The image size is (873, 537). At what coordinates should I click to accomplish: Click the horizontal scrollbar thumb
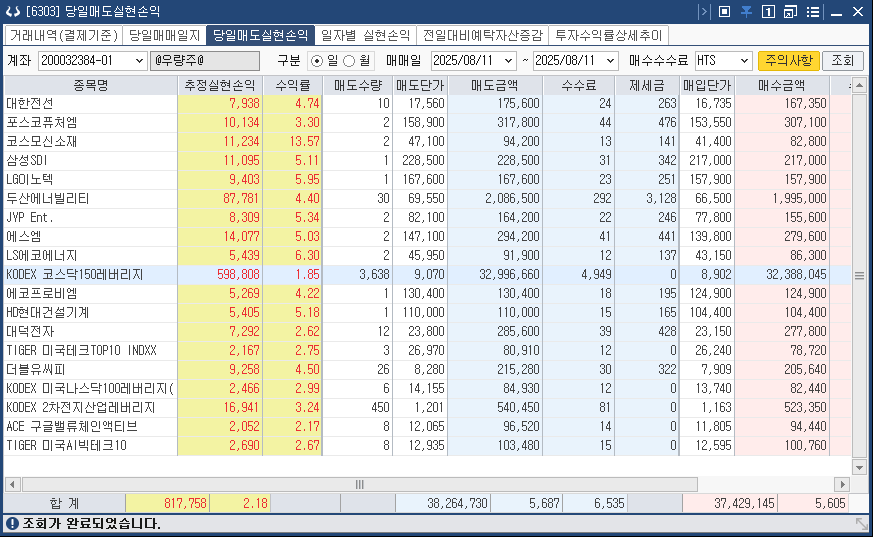pos(360,485)
